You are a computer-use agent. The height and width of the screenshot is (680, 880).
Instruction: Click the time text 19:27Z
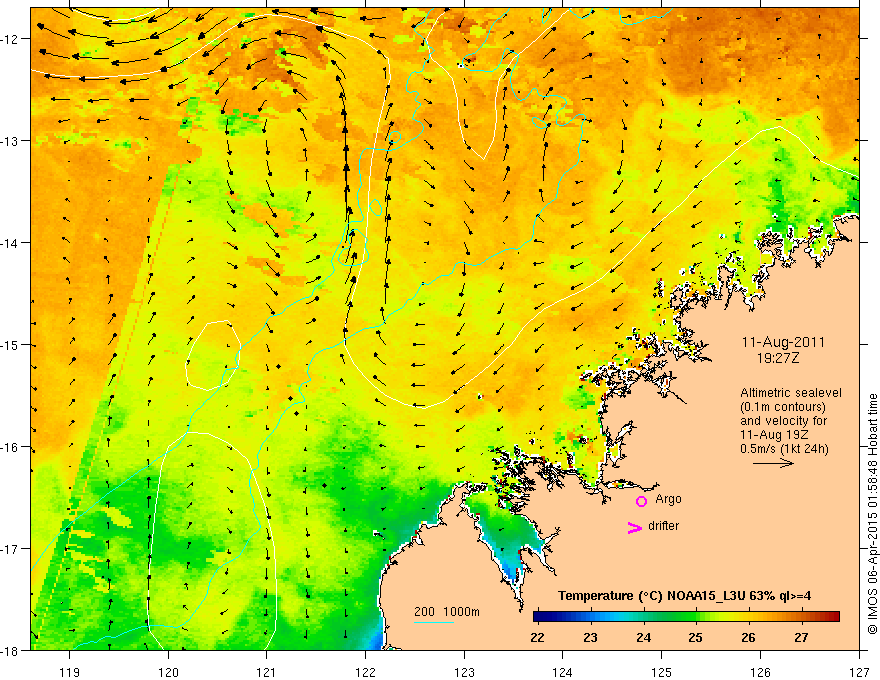777,358
